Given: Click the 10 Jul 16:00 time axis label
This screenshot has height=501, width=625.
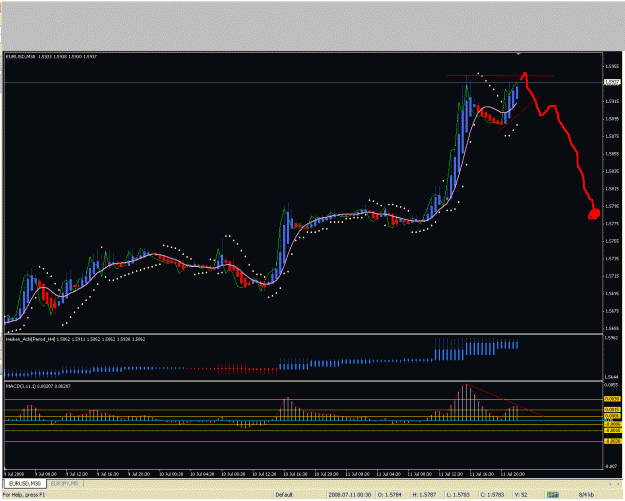Looking at the screenshot, I should [x=295, y=474].
